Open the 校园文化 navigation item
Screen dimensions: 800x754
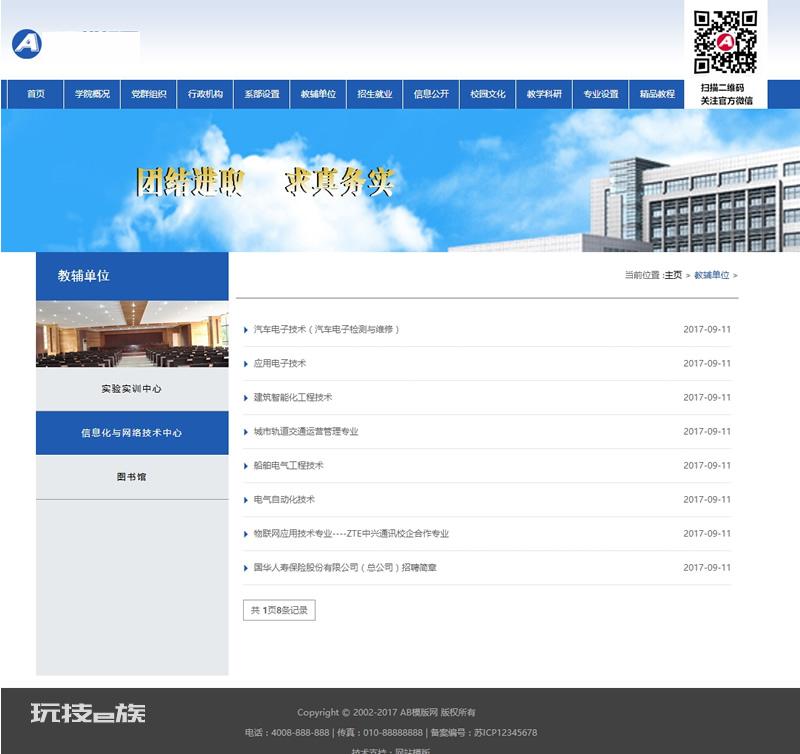coord(488,94)
